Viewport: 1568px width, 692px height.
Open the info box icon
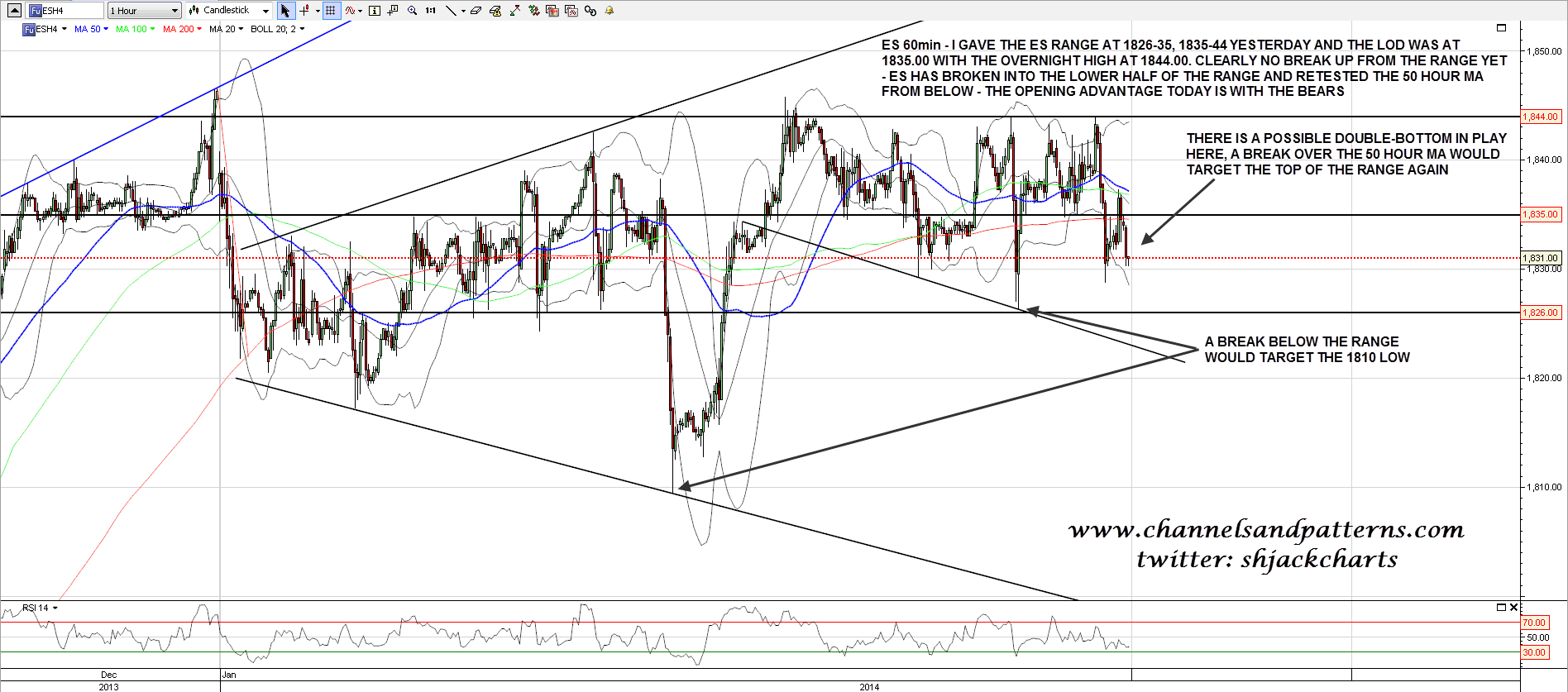coord(374,11)
